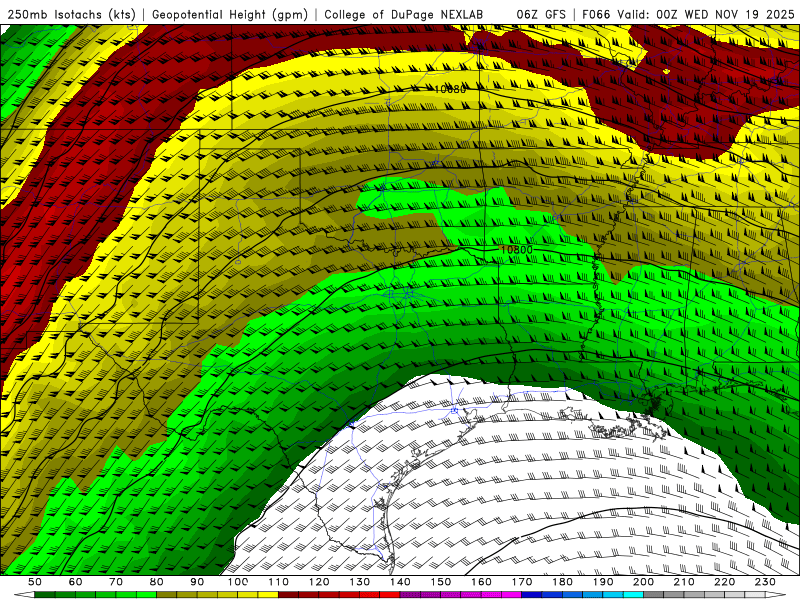This screenshot has height=600, width=800.
Task: Click the 70 value on the color scale
Action: [x=116, y=582]
